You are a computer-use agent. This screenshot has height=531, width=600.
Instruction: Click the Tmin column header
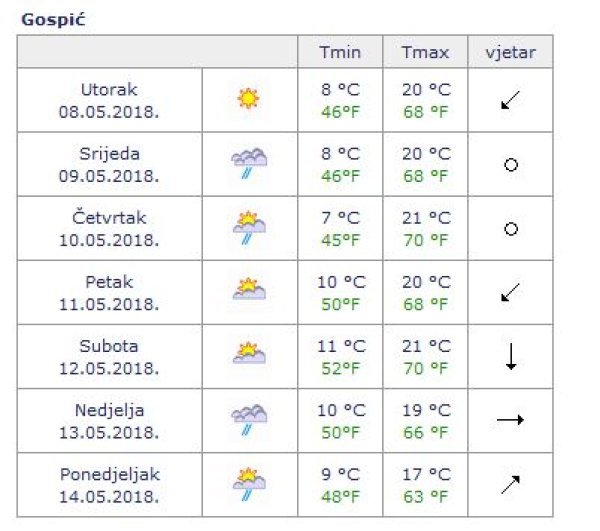pos(340,53)
